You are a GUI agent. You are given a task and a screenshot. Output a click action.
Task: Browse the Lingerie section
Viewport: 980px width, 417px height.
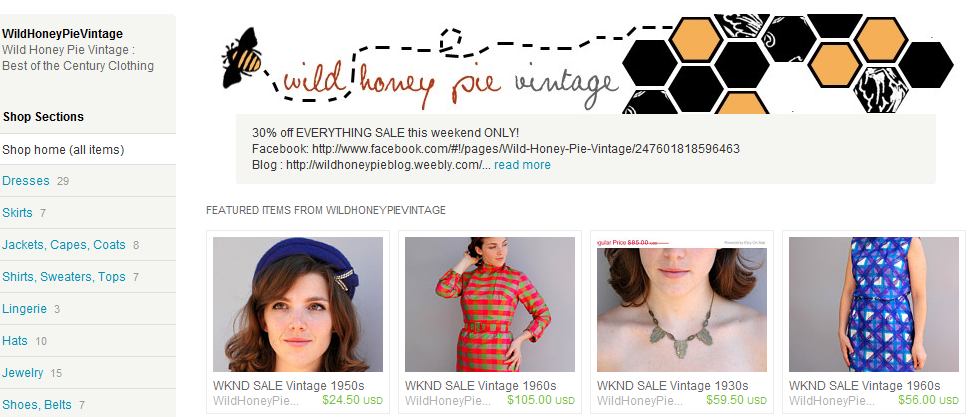point(24,308)
